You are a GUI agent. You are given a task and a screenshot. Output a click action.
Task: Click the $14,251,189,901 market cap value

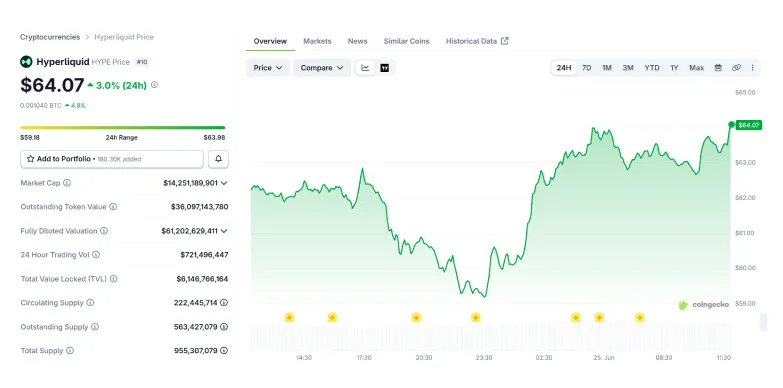point(190,183)
